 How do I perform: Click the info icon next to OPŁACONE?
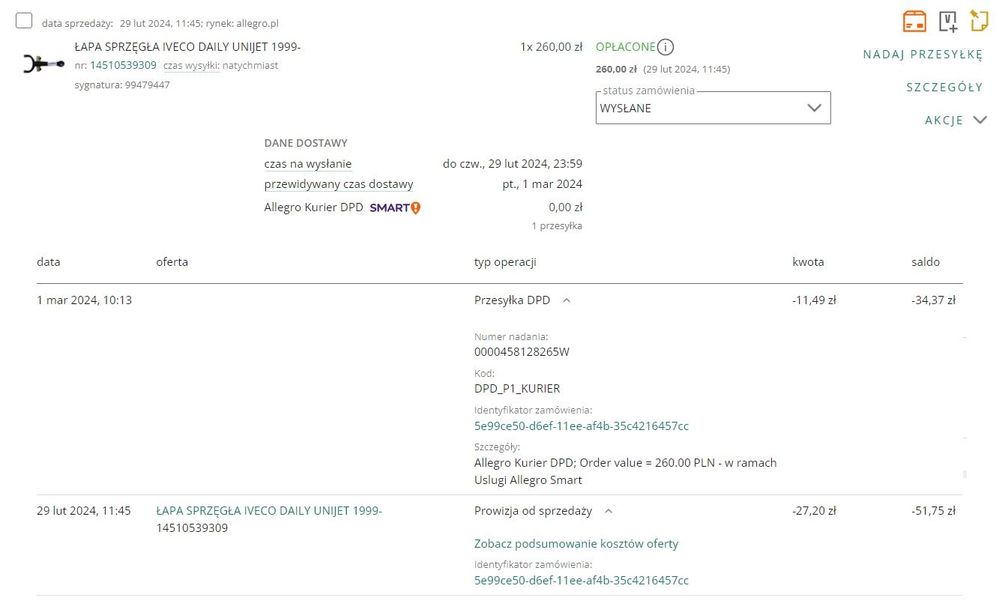click(x=666, y=46)
